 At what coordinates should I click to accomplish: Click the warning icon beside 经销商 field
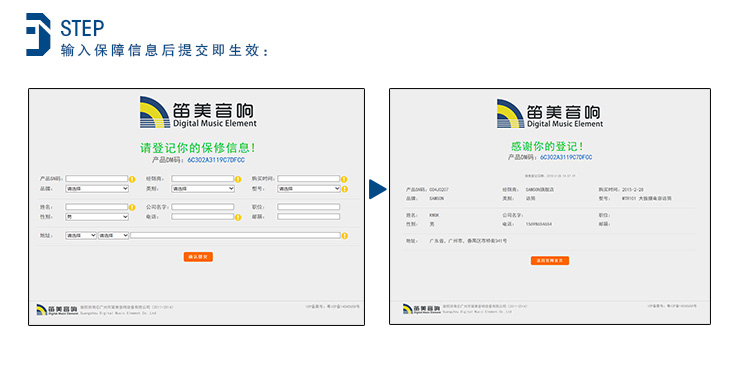(x=238, y=179)
